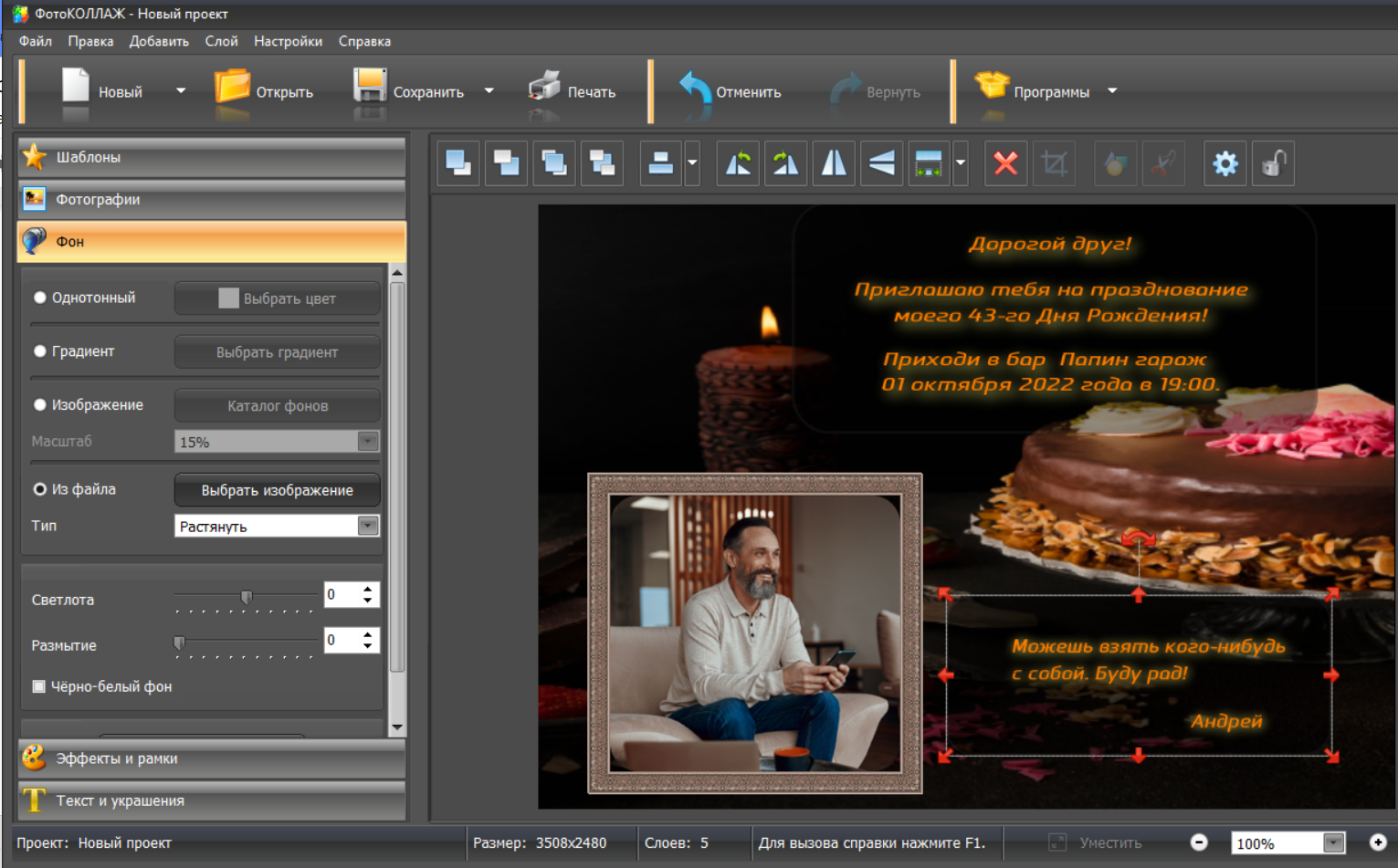Image resolution: width=1398 pixels, height=868 pixels.
Task: Open the dropdown arrow next to Сохранить
Action: (489, 91)
